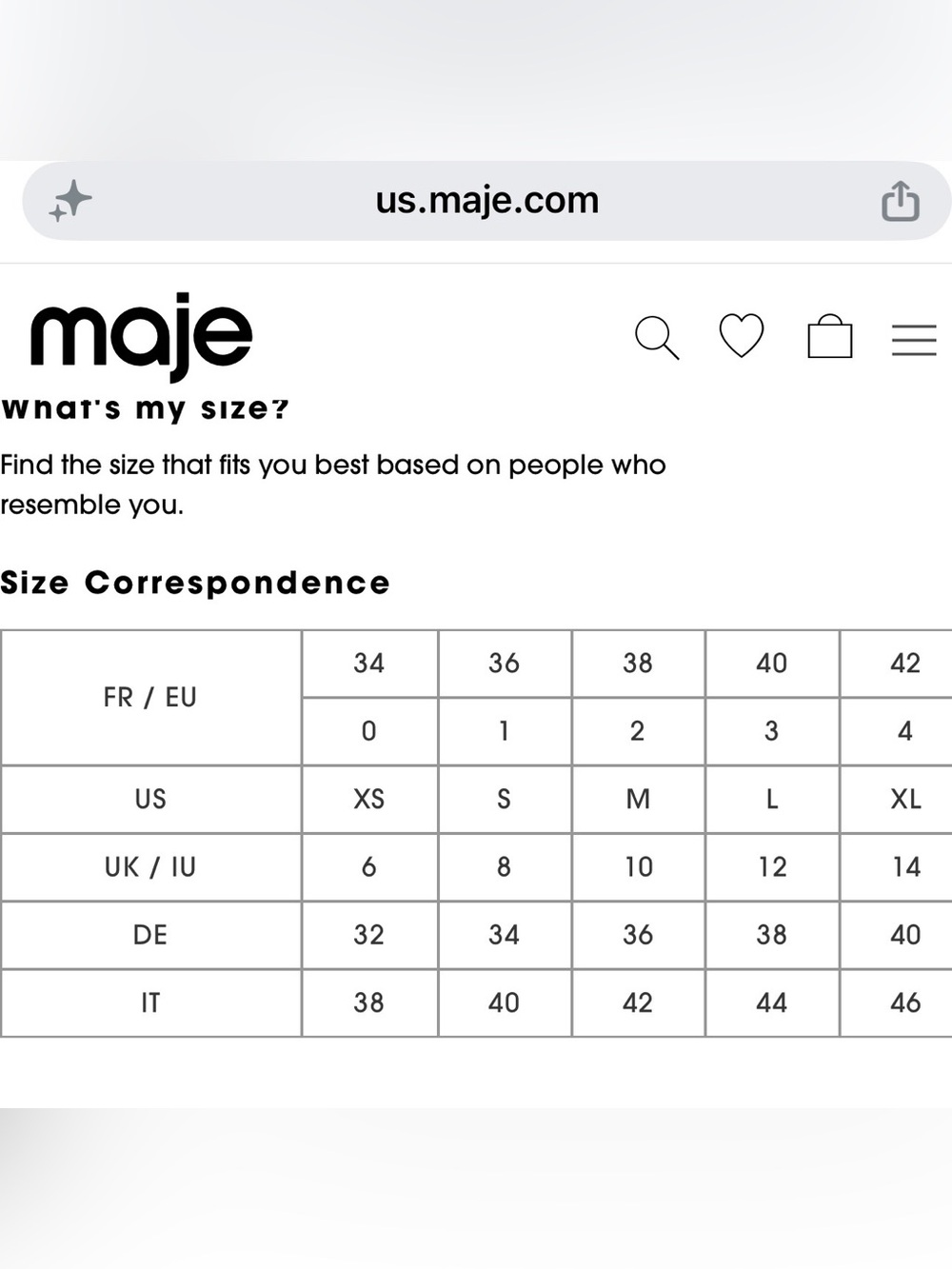This screenshot has width=952, height=1269.
Task: Open the wishlist heart icon
Action: [742, 335]
